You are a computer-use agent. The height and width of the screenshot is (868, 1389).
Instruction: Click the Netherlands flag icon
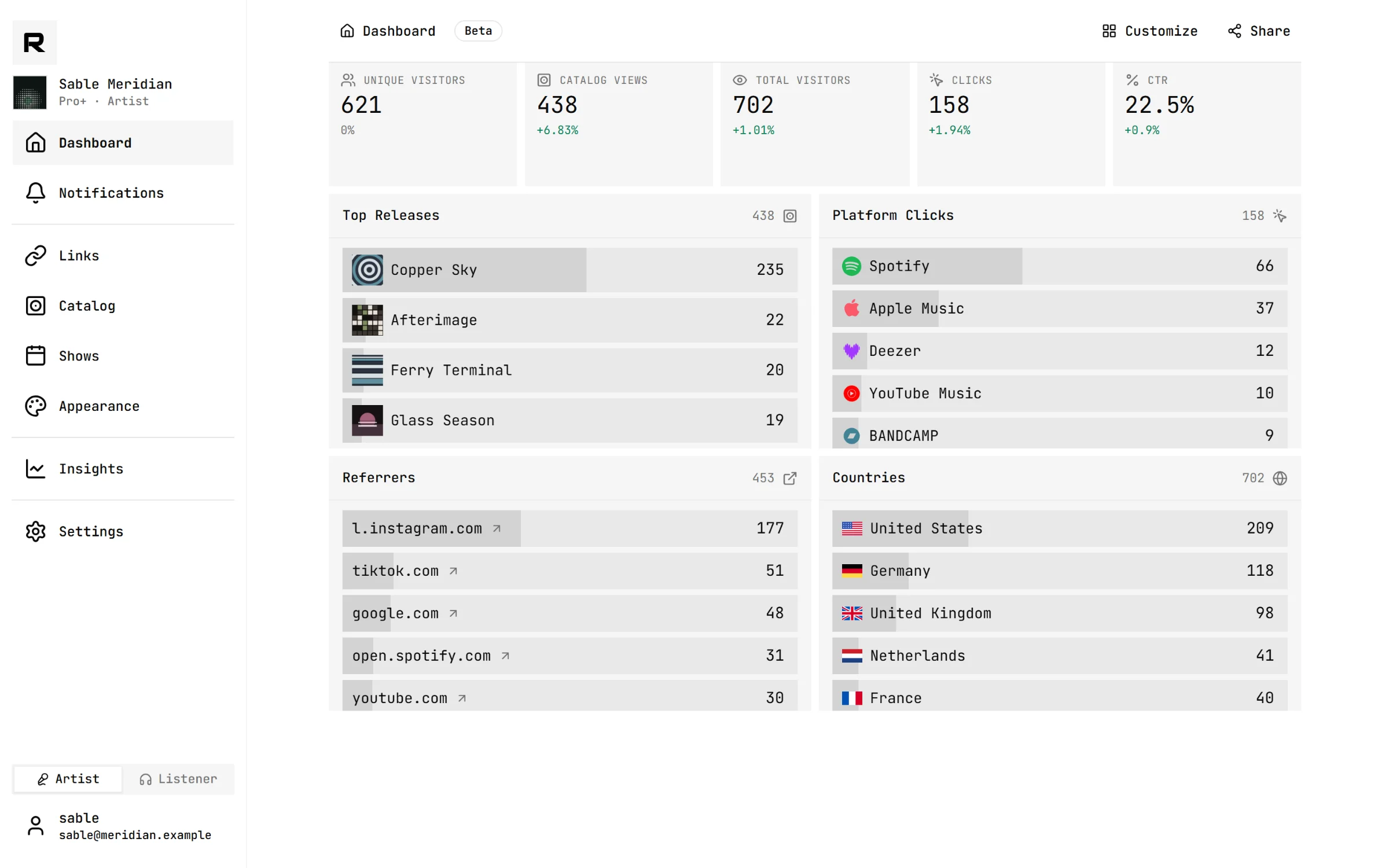(852, 656)
